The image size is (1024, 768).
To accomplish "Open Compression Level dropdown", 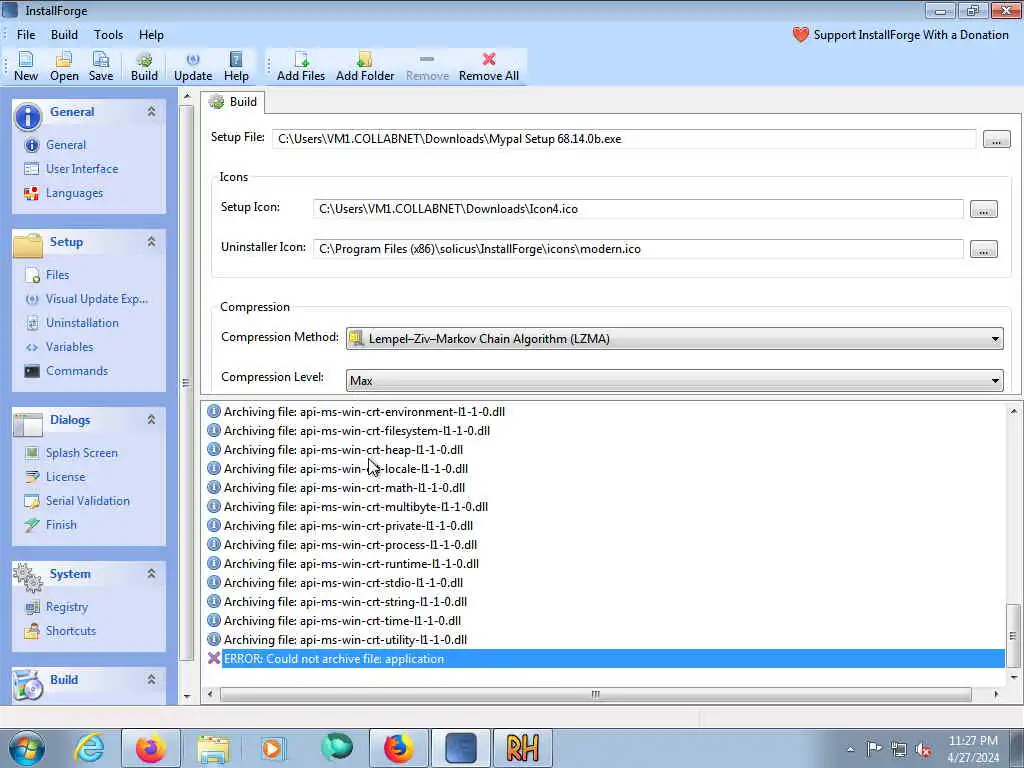I will tap(674, 380).
